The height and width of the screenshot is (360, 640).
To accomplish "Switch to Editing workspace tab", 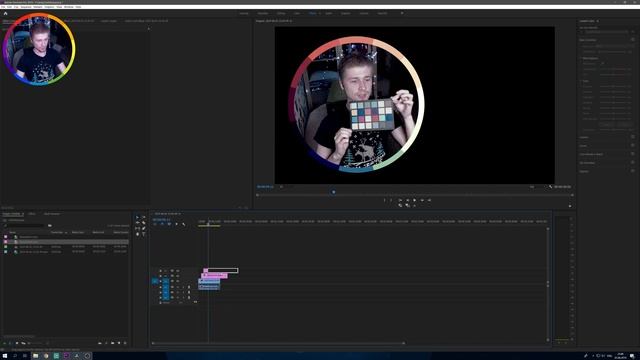I will [281, 13].
